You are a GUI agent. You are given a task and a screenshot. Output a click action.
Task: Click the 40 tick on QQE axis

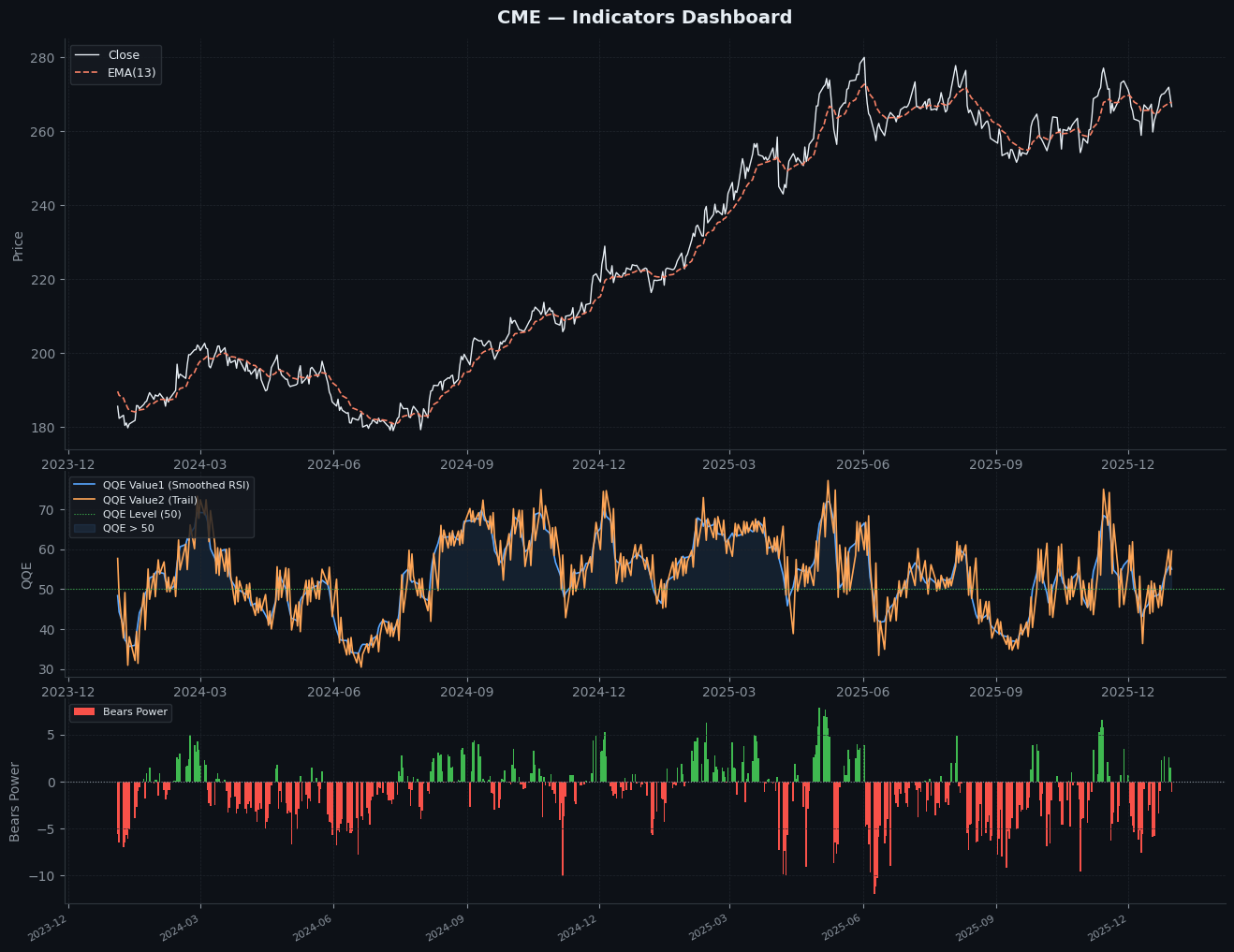(49, 630)
